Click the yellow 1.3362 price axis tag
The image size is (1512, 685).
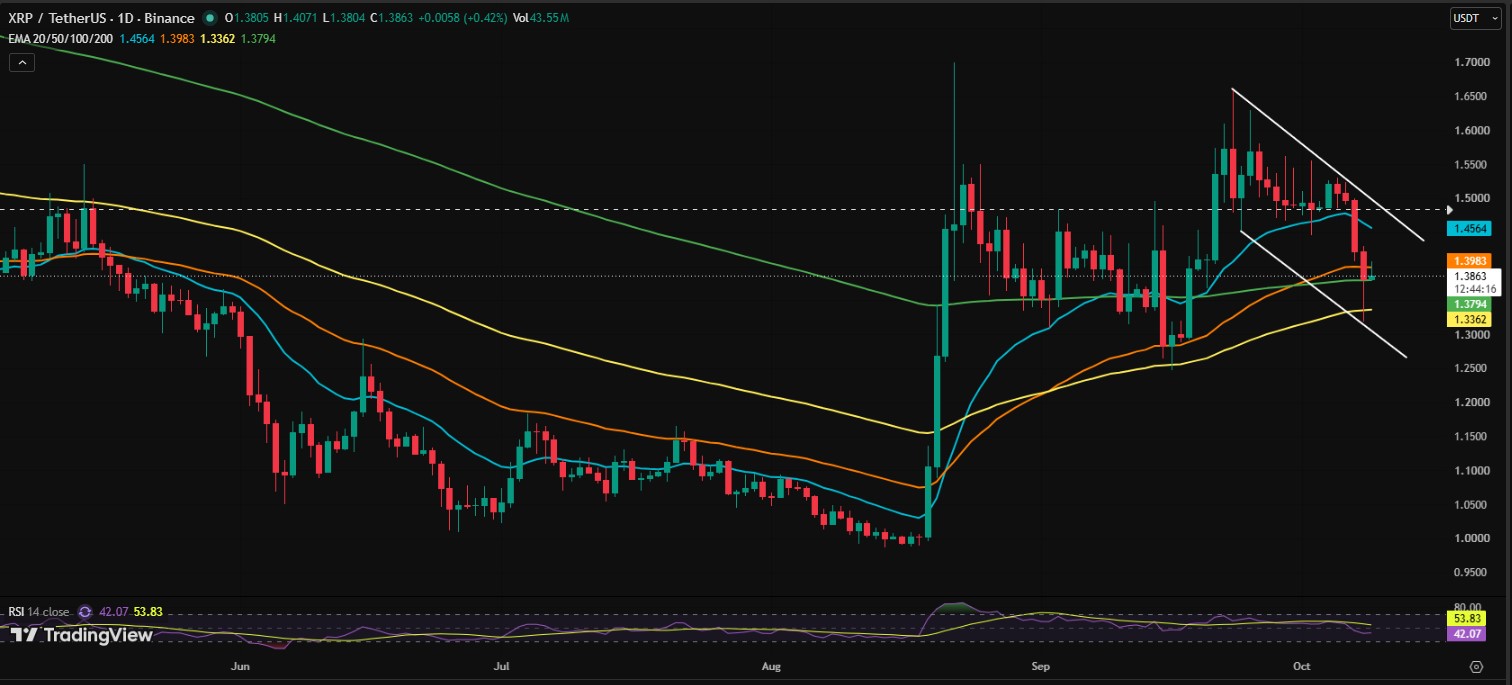(1469, 319)
